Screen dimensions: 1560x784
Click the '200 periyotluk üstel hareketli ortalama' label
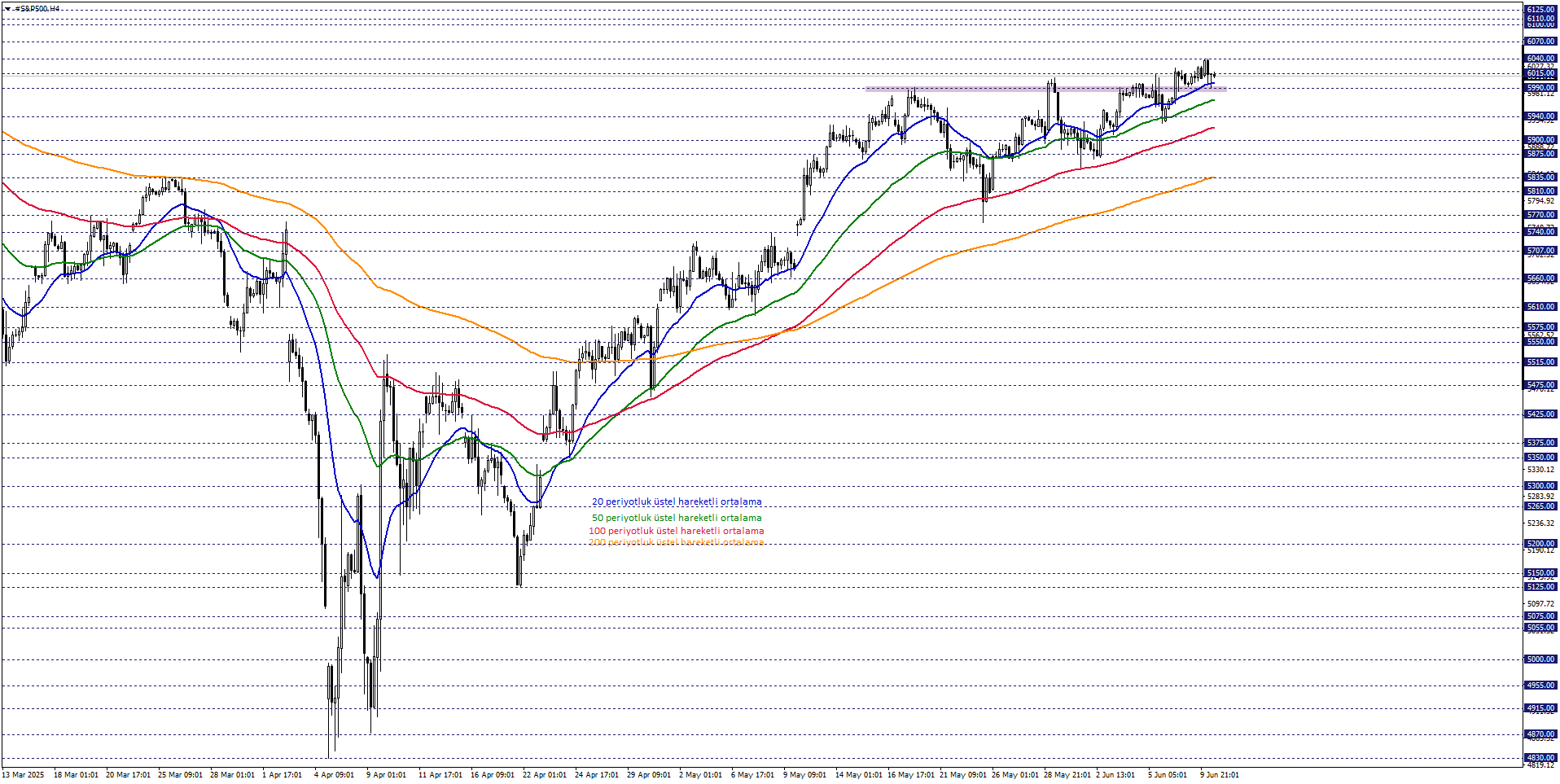click(x=676, y=542)
